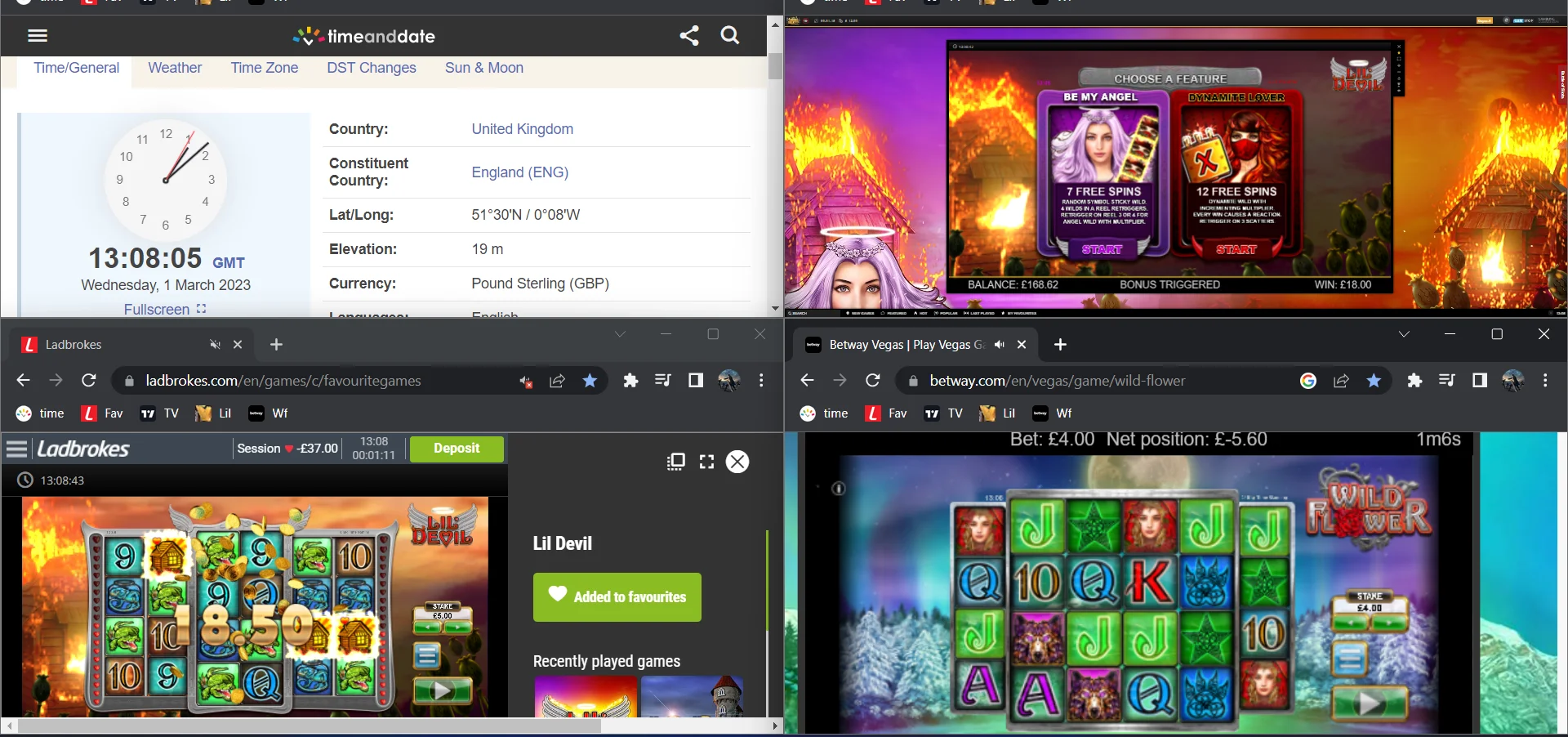Open the Ladbrokes site hamburger menu
The image size is (1568, 737).
click(x=17, y=449)
